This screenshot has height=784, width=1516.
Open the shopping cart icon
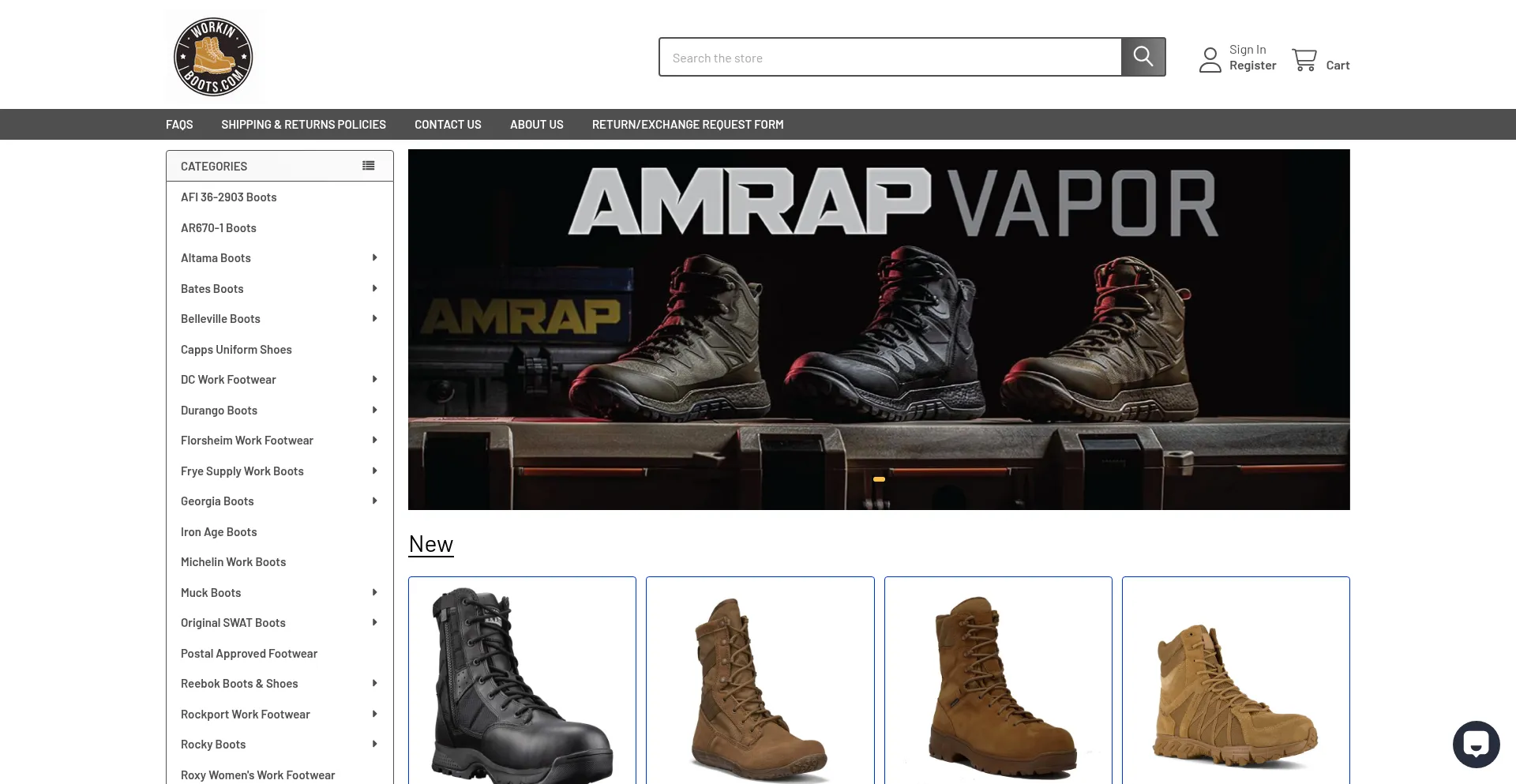tap(1306, 59)
